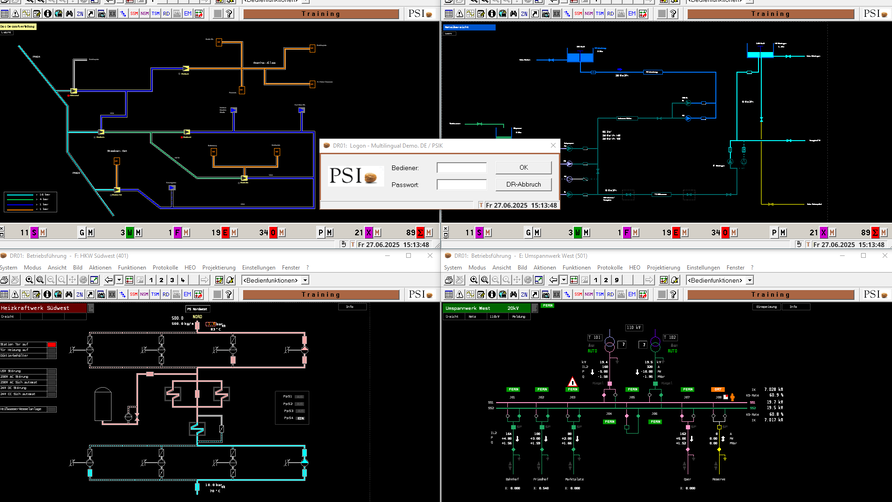
Task: Expand Bedienfunktionen combo box in Umspannwerk West window
Action: (750, 280)
